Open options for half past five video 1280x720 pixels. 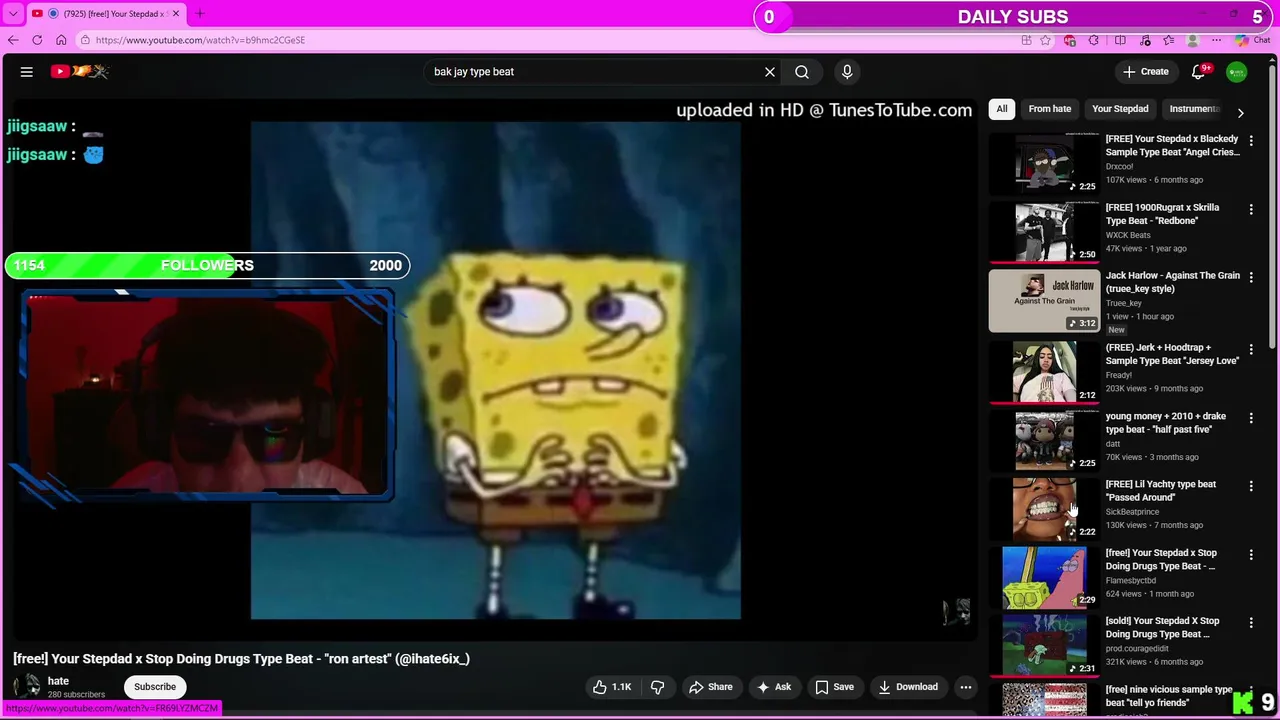(x=1251, y=418)
